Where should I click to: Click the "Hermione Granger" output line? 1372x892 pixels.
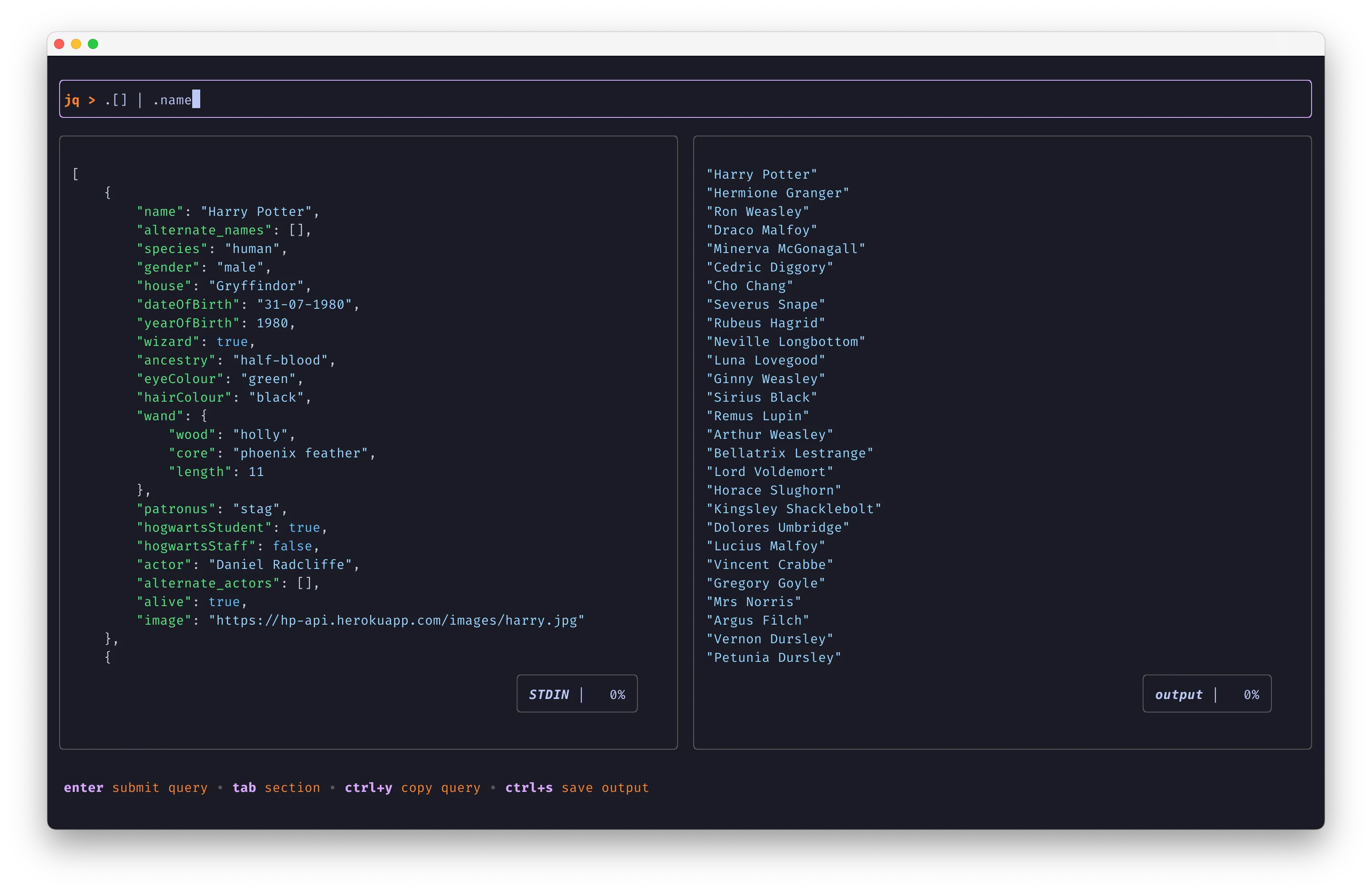coord(778,193)
